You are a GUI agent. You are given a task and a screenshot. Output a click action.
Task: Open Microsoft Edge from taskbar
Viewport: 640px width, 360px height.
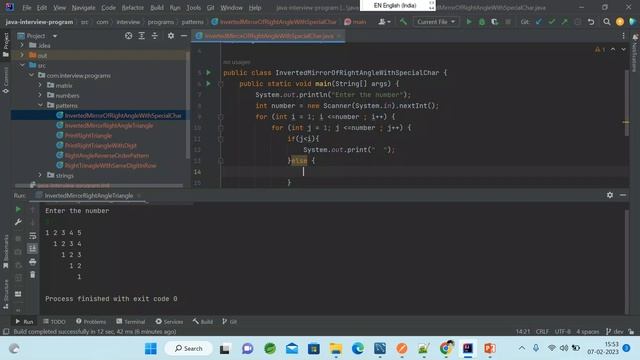[x=358, y=349]
